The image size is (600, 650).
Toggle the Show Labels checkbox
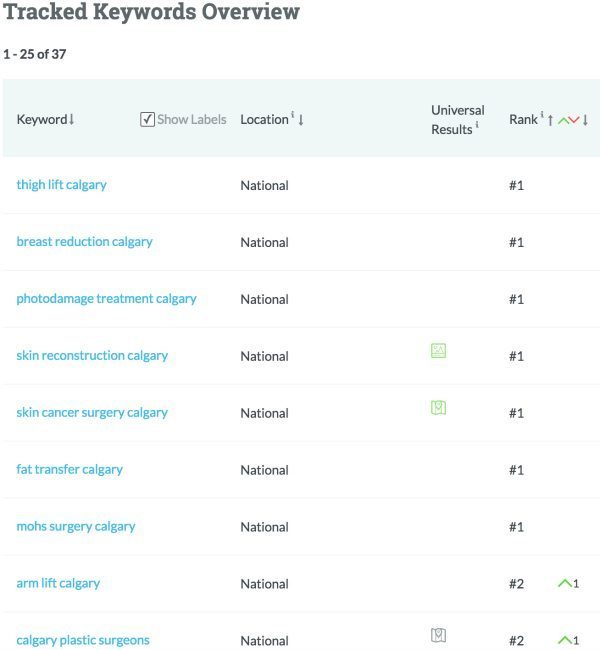(x=147, y=119)
